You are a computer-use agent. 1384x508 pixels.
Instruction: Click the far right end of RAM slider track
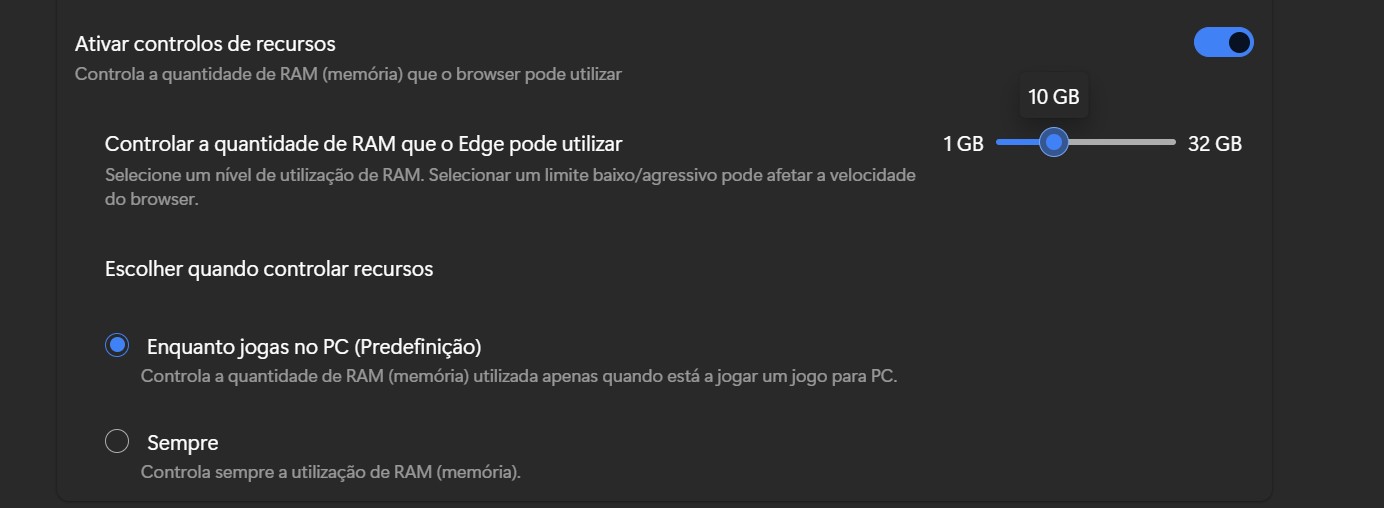point(1172,143)
